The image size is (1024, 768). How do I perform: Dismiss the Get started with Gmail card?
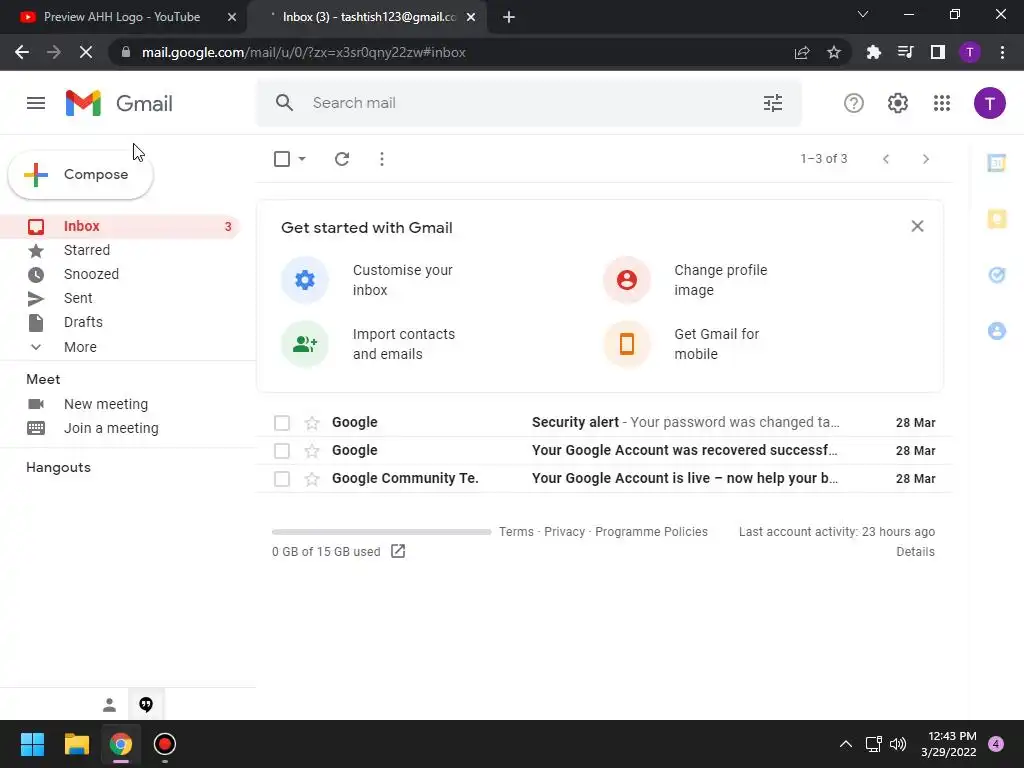tap(917, 226)
